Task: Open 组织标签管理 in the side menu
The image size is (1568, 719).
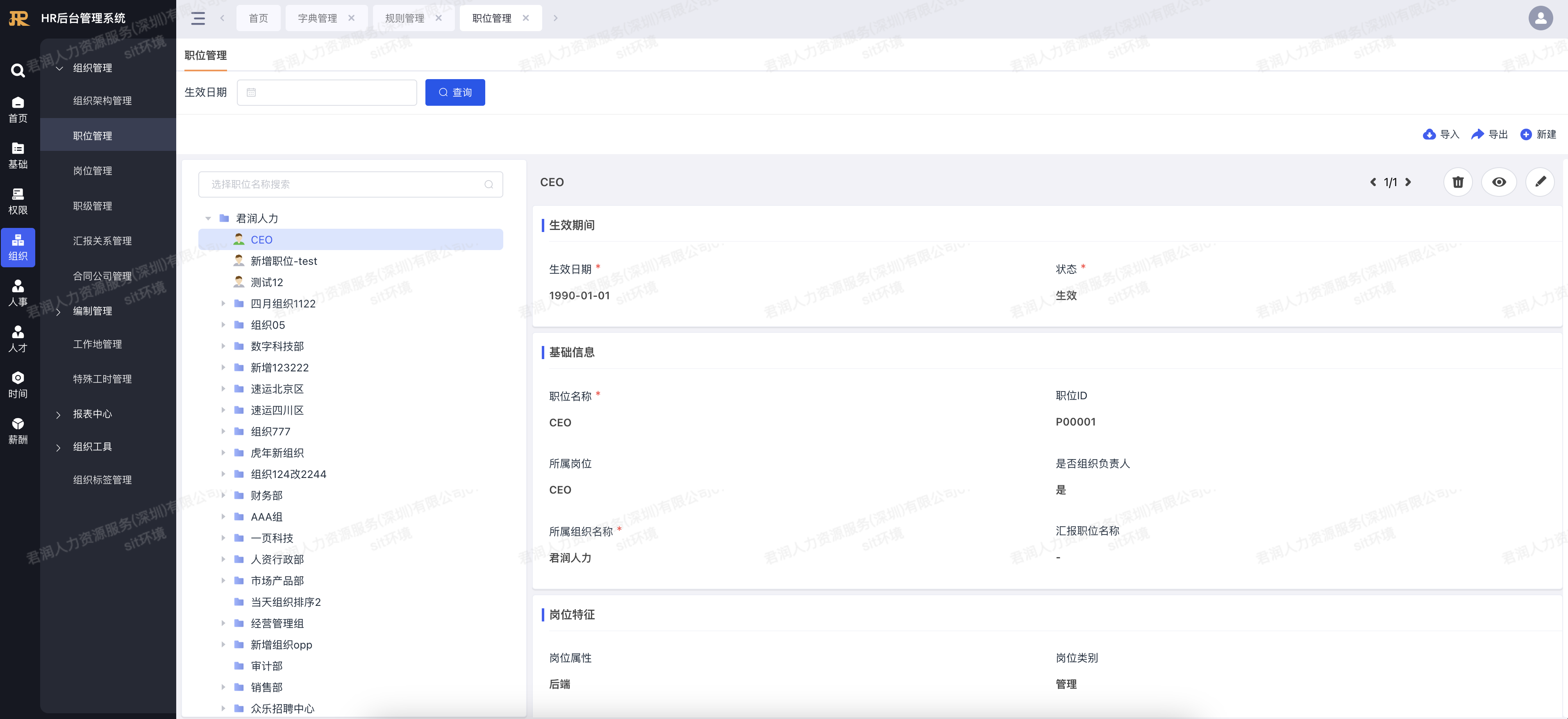Action: click(x=102, y=480)
